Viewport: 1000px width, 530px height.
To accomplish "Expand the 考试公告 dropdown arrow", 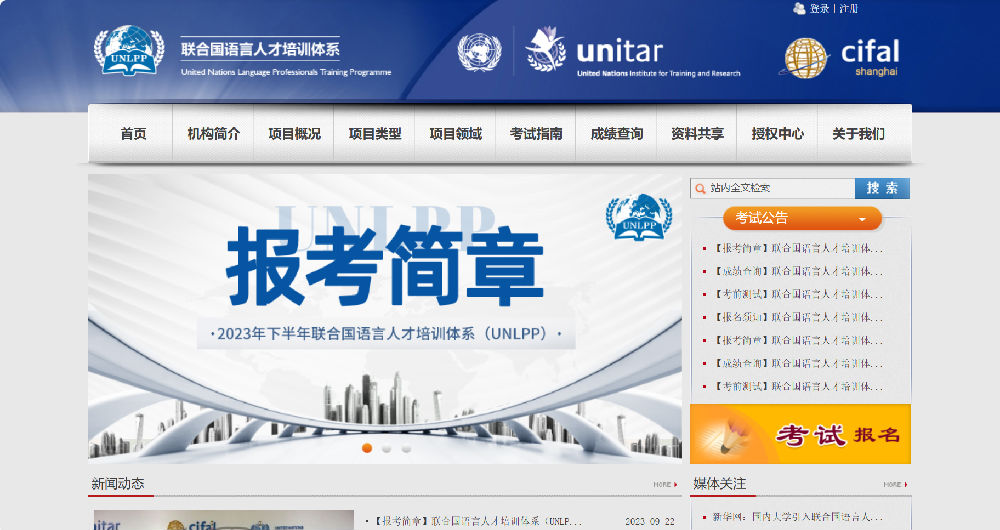I will click(x=862, y=219).
